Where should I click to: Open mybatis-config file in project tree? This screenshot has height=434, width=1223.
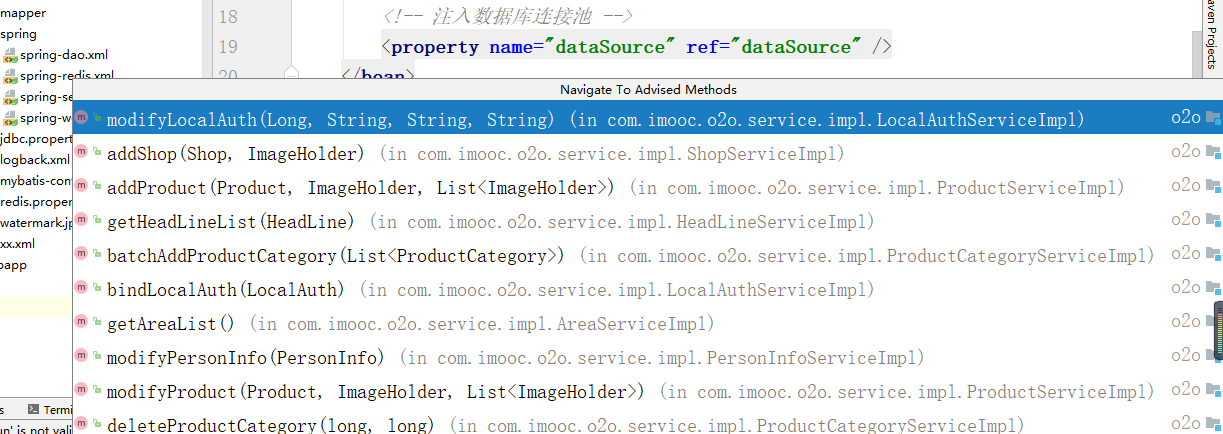(x=36, y=181)
